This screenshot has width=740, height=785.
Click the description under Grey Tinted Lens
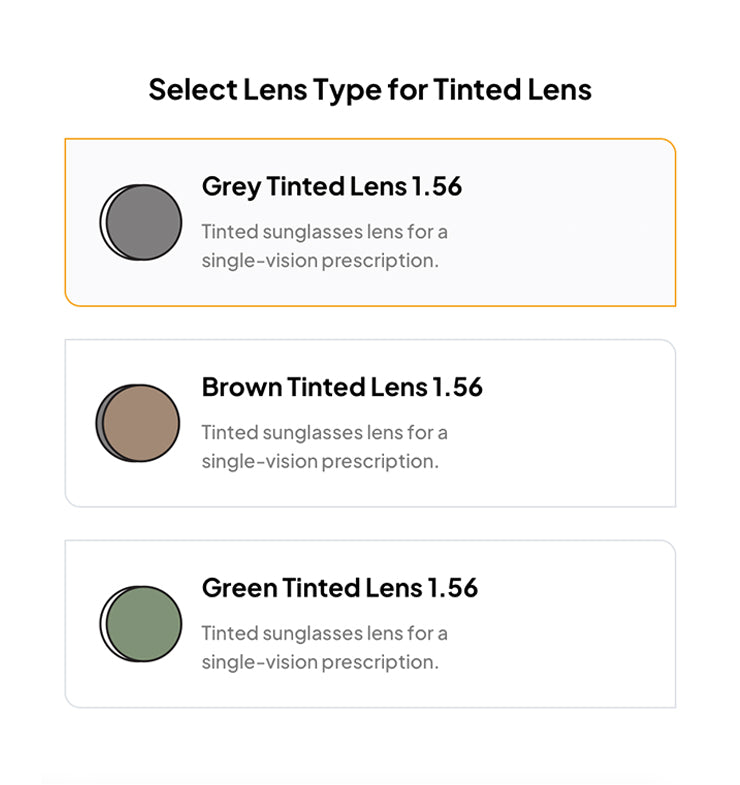[x=324, y=246]
